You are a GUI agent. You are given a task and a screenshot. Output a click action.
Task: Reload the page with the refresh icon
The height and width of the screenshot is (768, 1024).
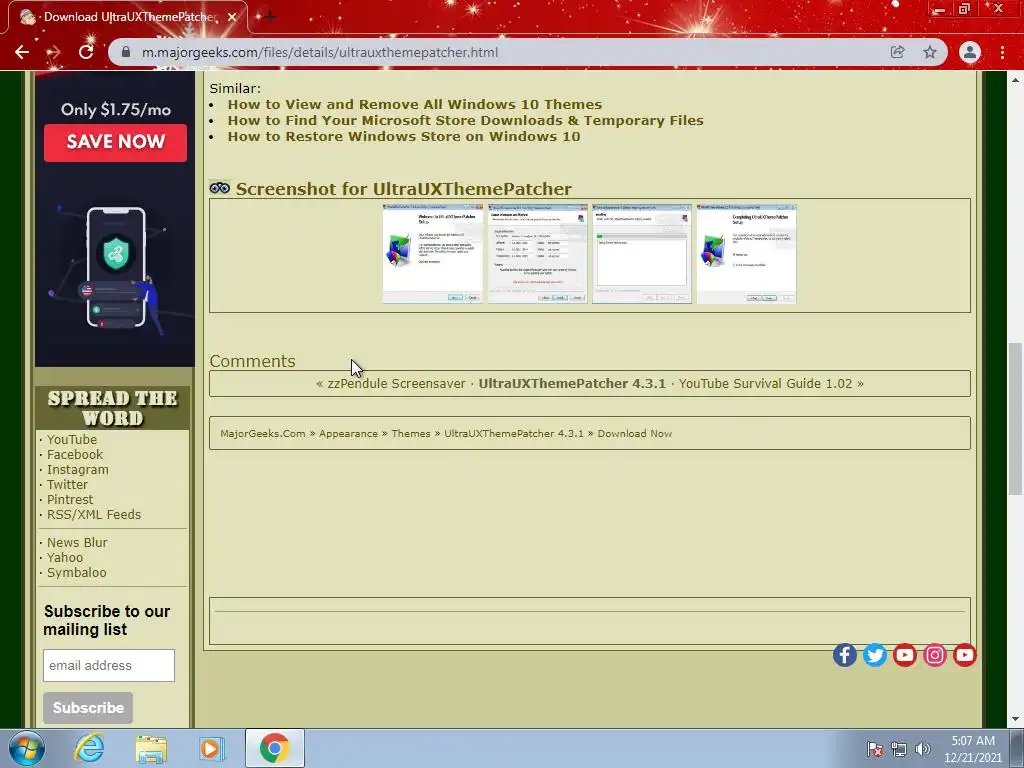tap(86, 52)
